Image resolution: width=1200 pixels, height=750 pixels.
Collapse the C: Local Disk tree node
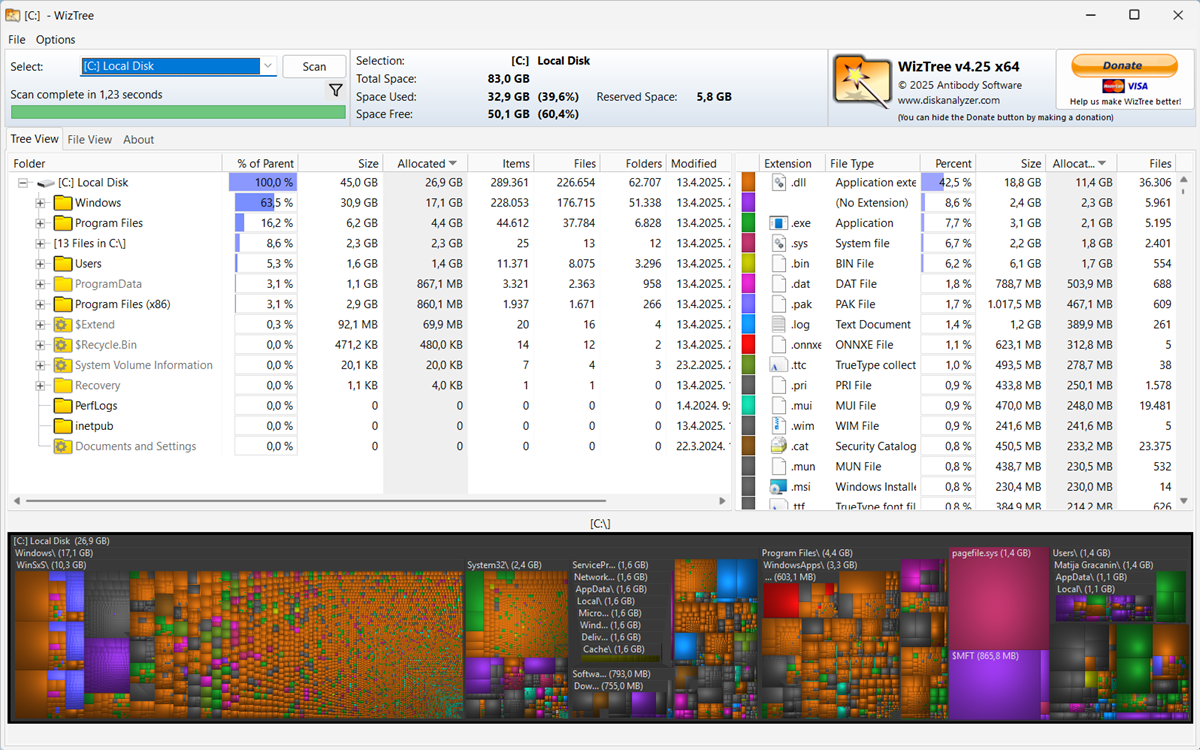22,183
